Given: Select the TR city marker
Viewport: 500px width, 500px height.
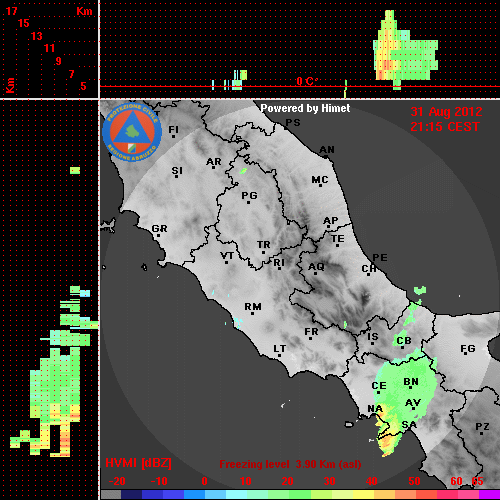Looking at the screenshot, I should (263, 252).
